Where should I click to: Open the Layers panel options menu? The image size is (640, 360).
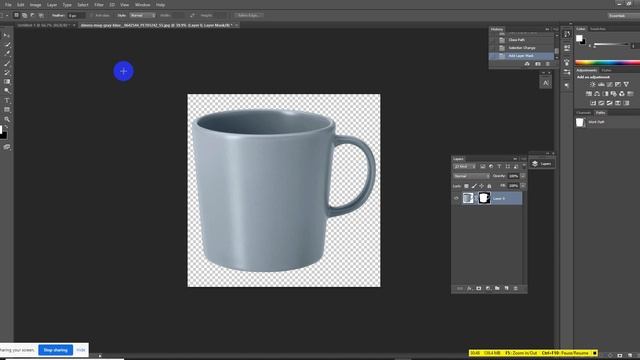coord(523,159)
